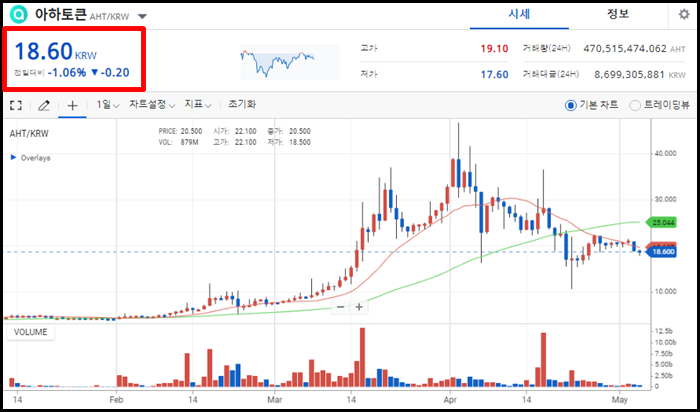This screenshot has width=700, height=412.
Task: Toggle fullscreen chart mode icon
Action: 16,105
